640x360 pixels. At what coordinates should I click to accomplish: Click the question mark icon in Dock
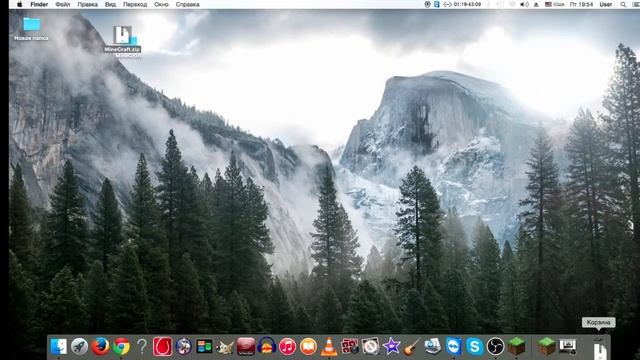point(142,347)
